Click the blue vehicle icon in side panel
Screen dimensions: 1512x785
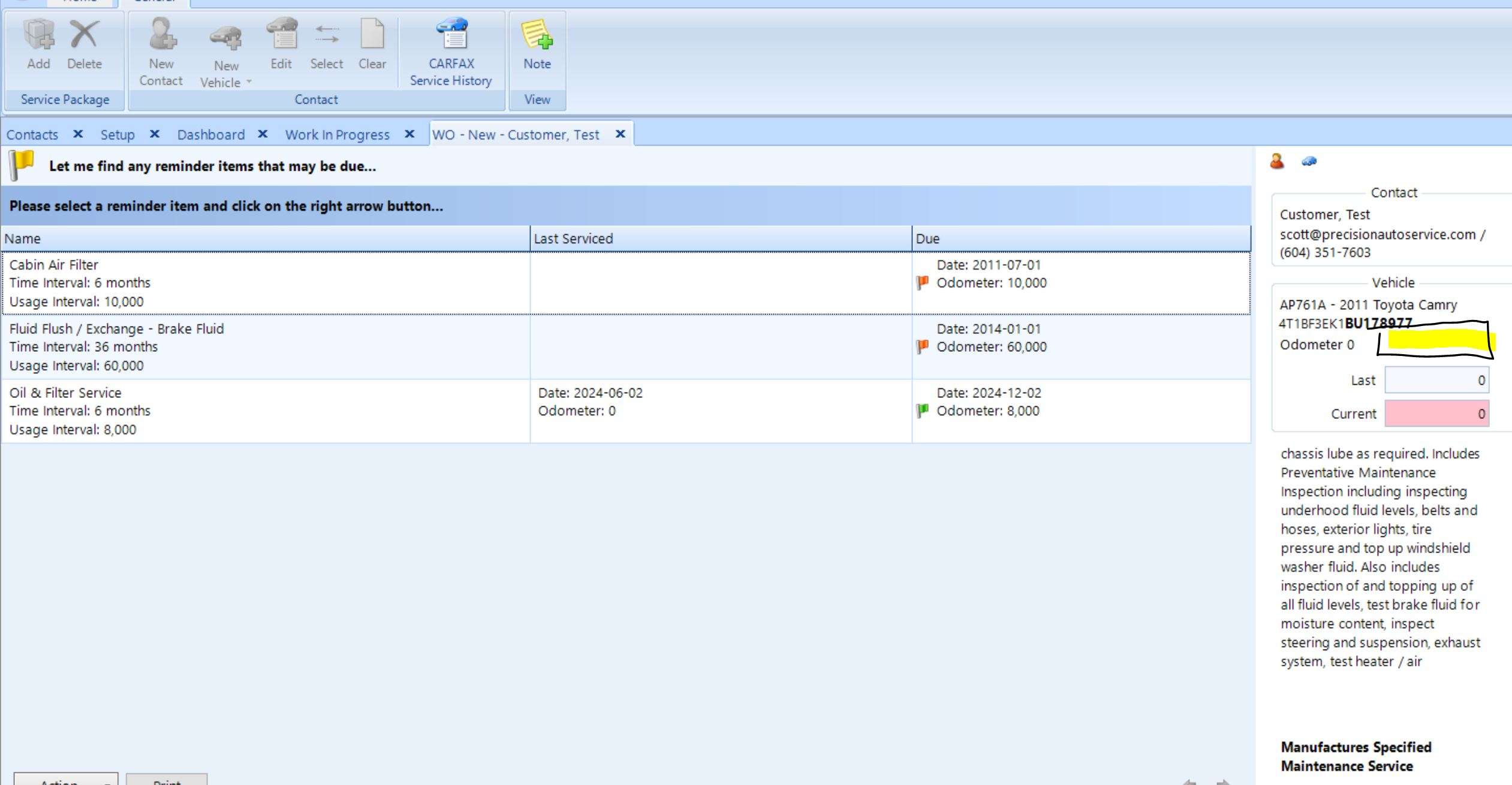pos(1309,161)
